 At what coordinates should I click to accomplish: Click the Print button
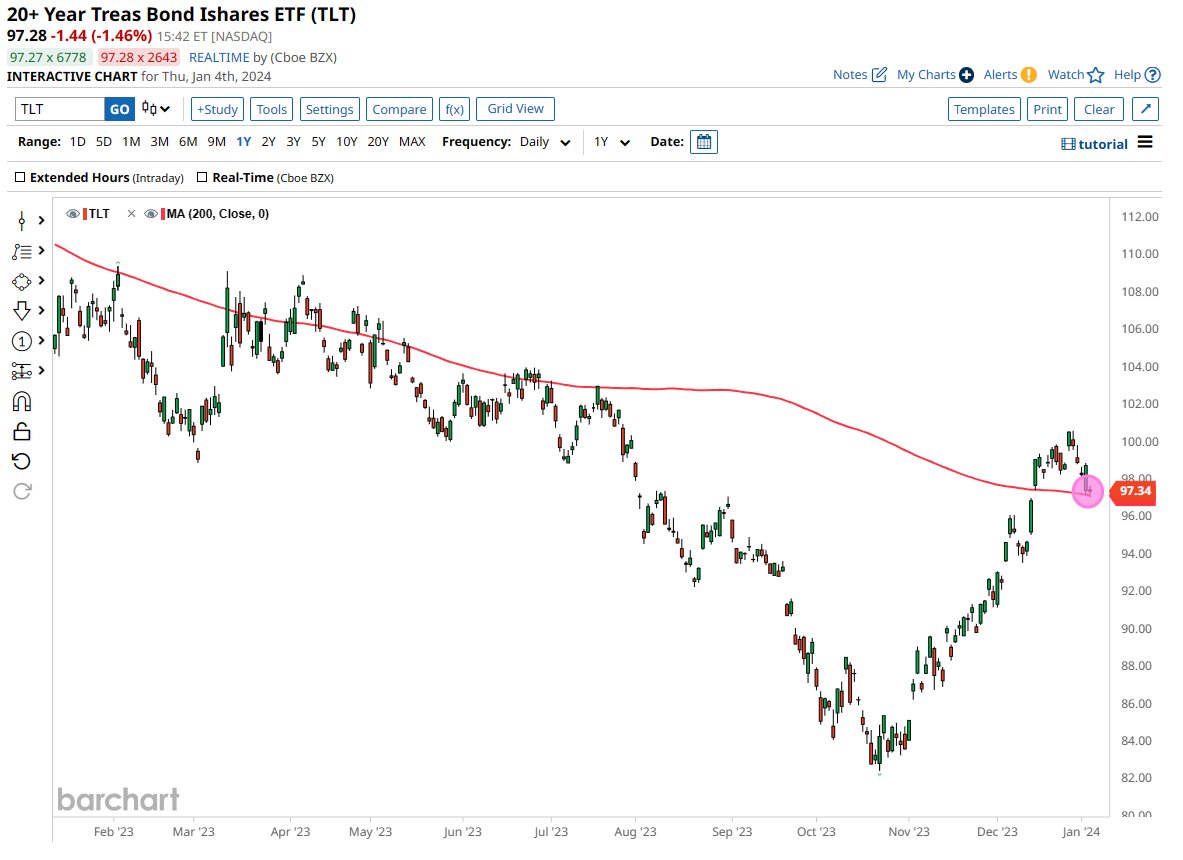1047,109
